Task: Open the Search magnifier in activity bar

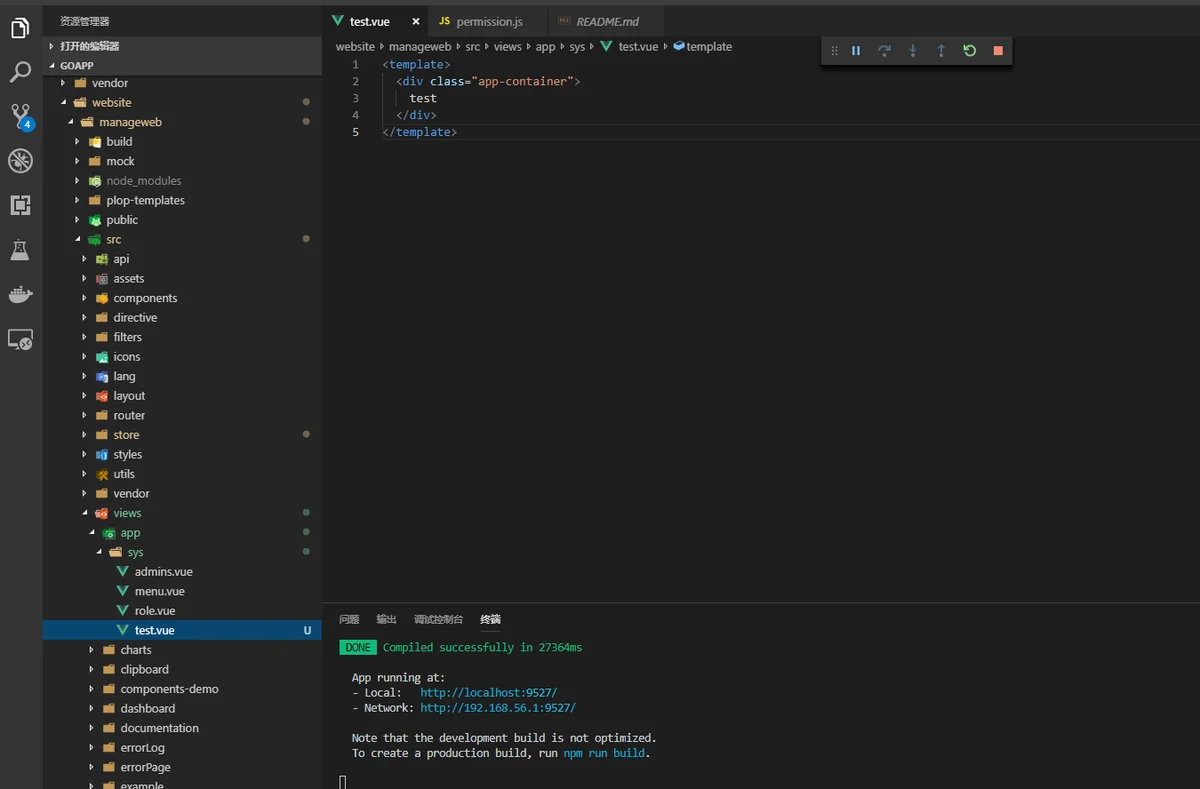Action: [x=20, y=72]
